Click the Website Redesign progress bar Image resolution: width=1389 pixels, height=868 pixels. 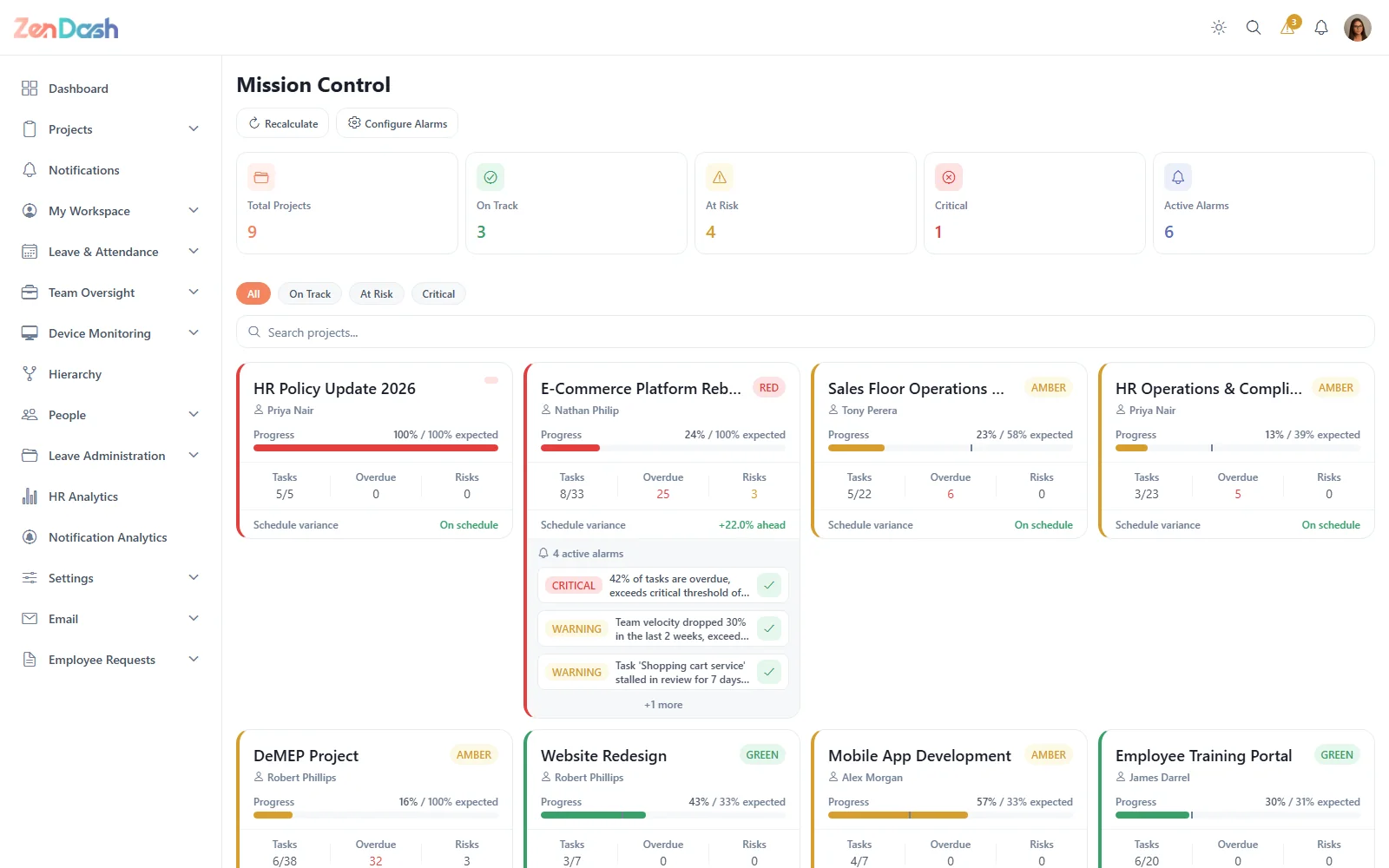coord(663,815)
